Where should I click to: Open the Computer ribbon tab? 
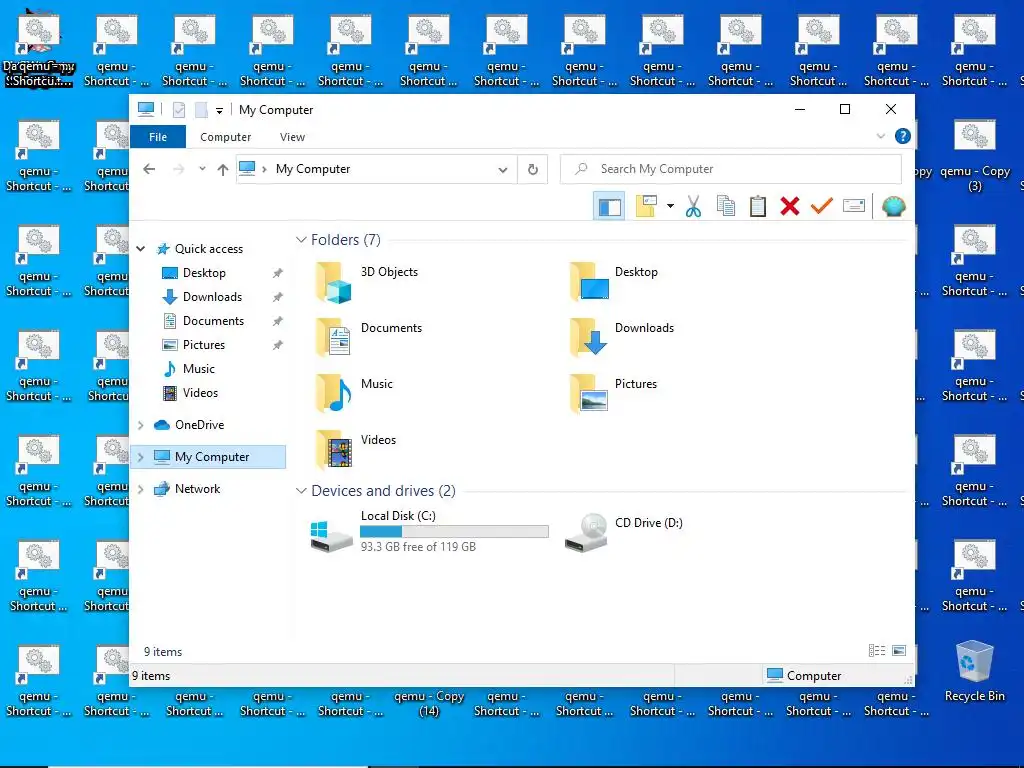pos(225,137)
